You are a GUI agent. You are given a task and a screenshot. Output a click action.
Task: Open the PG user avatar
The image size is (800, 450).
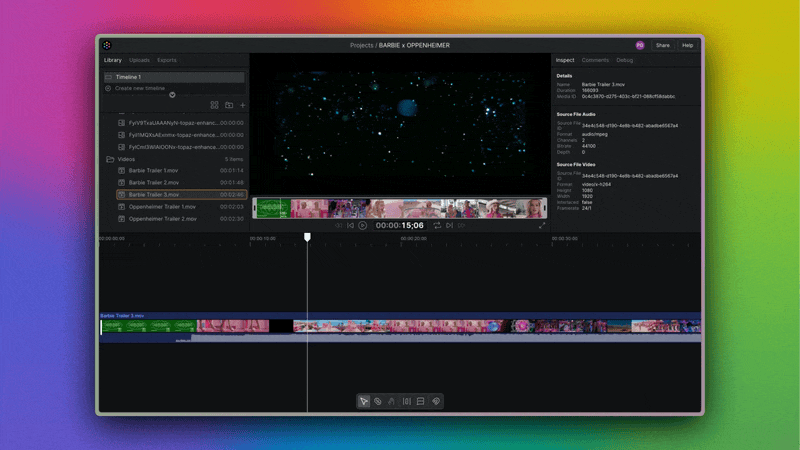[640, 45]
